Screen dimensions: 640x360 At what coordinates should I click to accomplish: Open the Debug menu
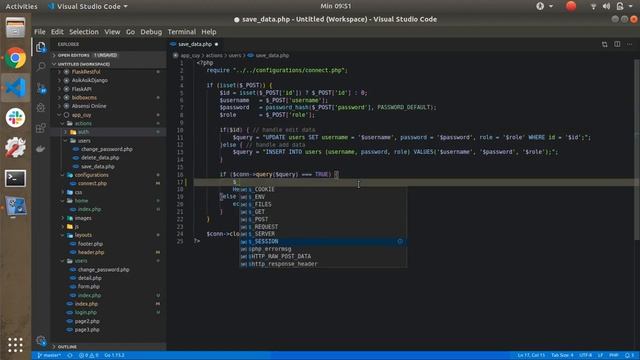(151, 32)
